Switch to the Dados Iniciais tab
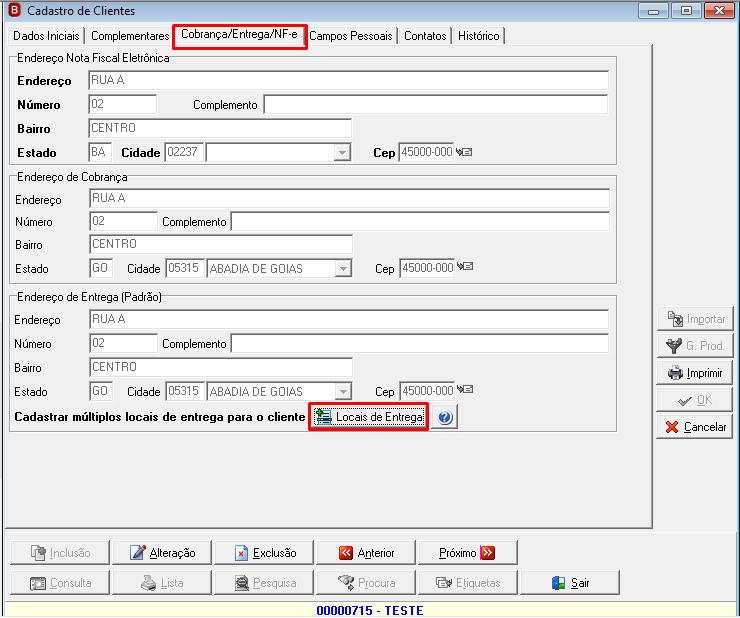740x618 pixels. 46,36
